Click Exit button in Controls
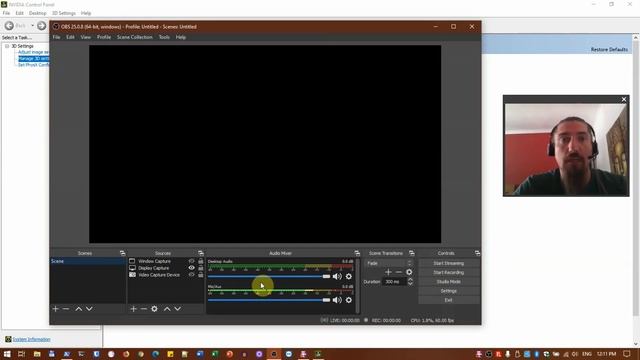This screenshot has width=640, height=360. pyautogui.click(x=449, y=300)
